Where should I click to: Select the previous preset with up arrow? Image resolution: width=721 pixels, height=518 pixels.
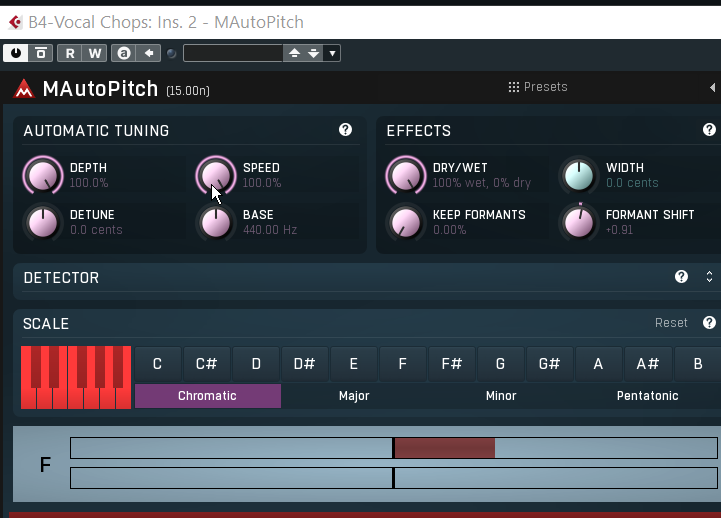pyautogui.click(x=294, y=53)
